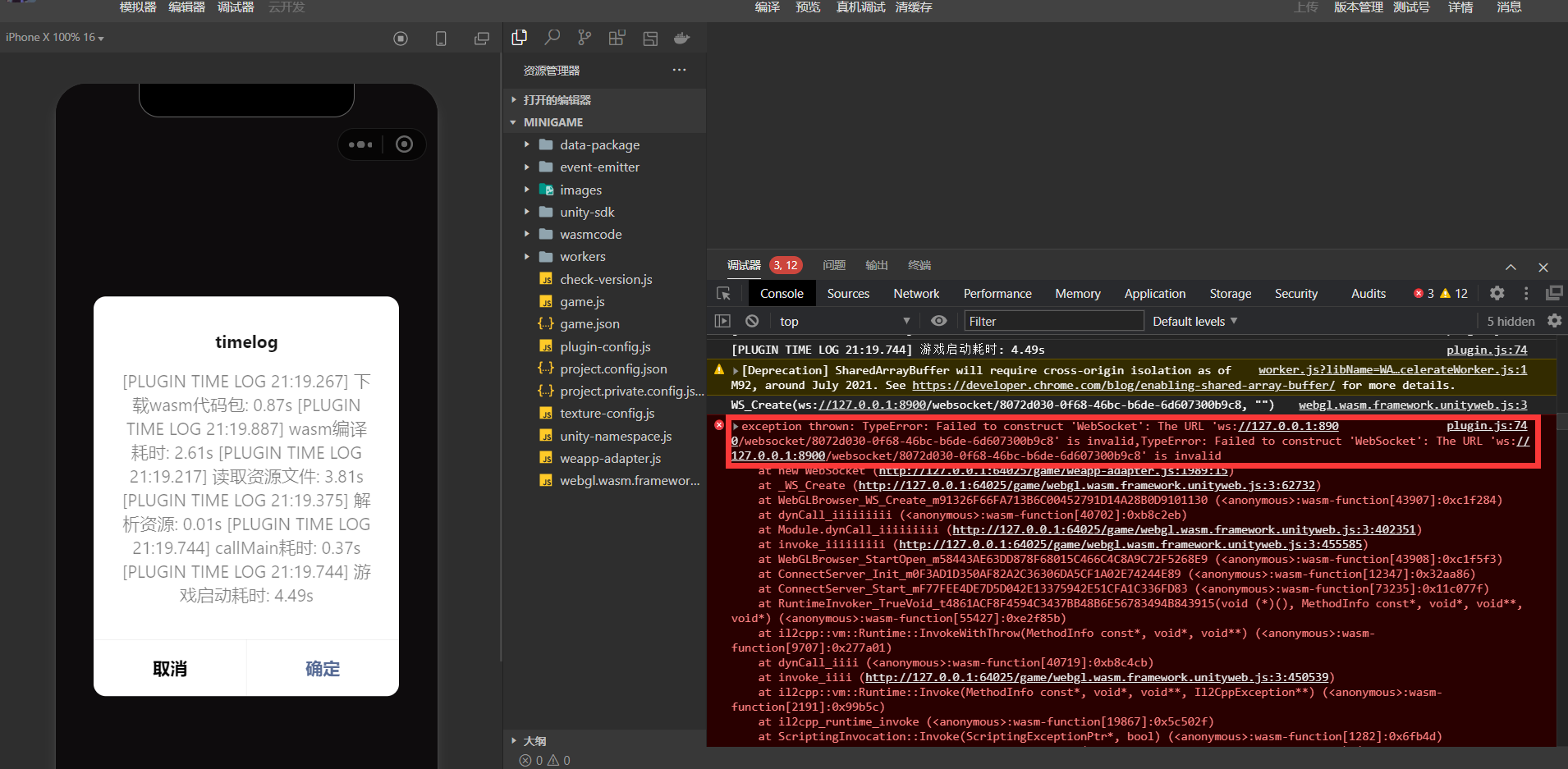Click 取消 in timelog dialog
Viewport: 1568px width, 769px height.
(x=170, y=669)
